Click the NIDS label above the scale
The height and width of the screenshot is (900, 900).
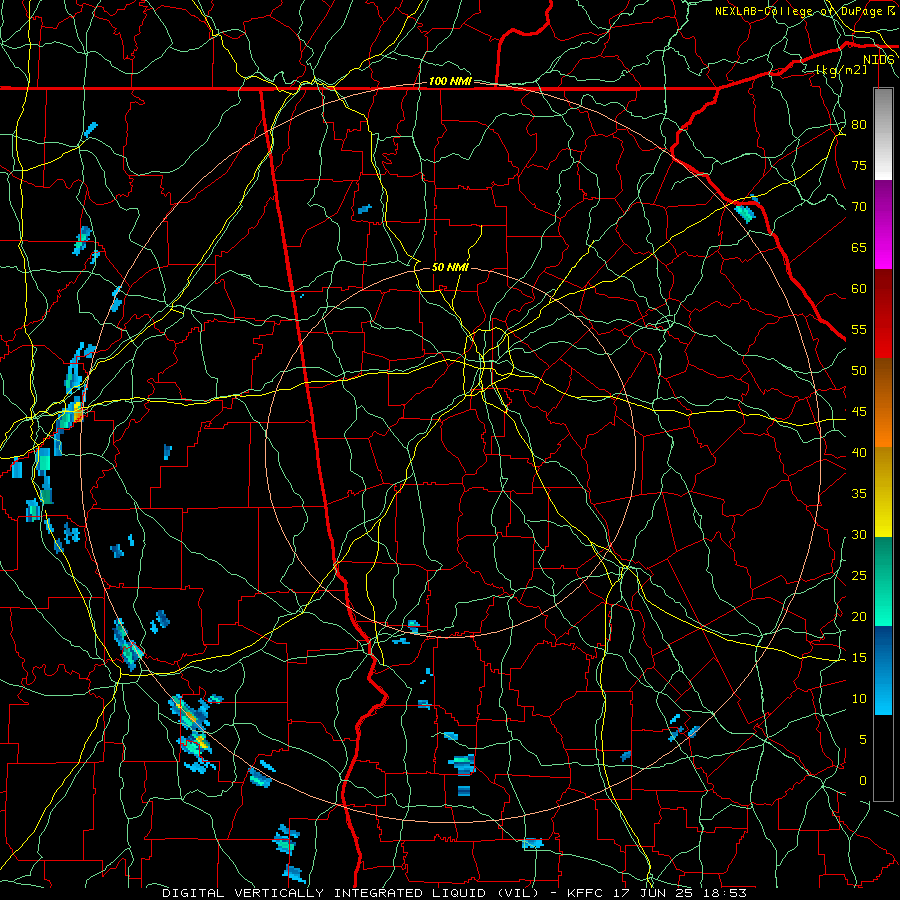(878, 60)
